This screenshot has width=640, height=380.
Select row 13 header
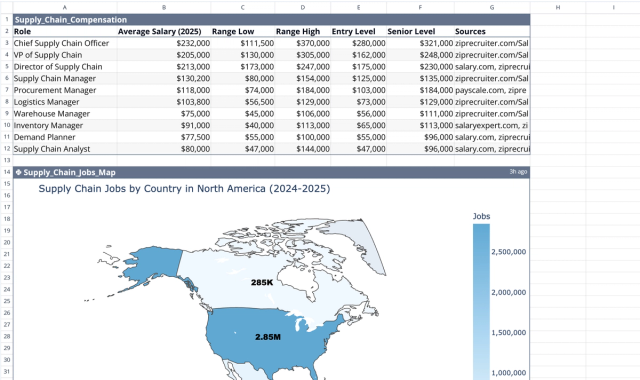point(7,160)
